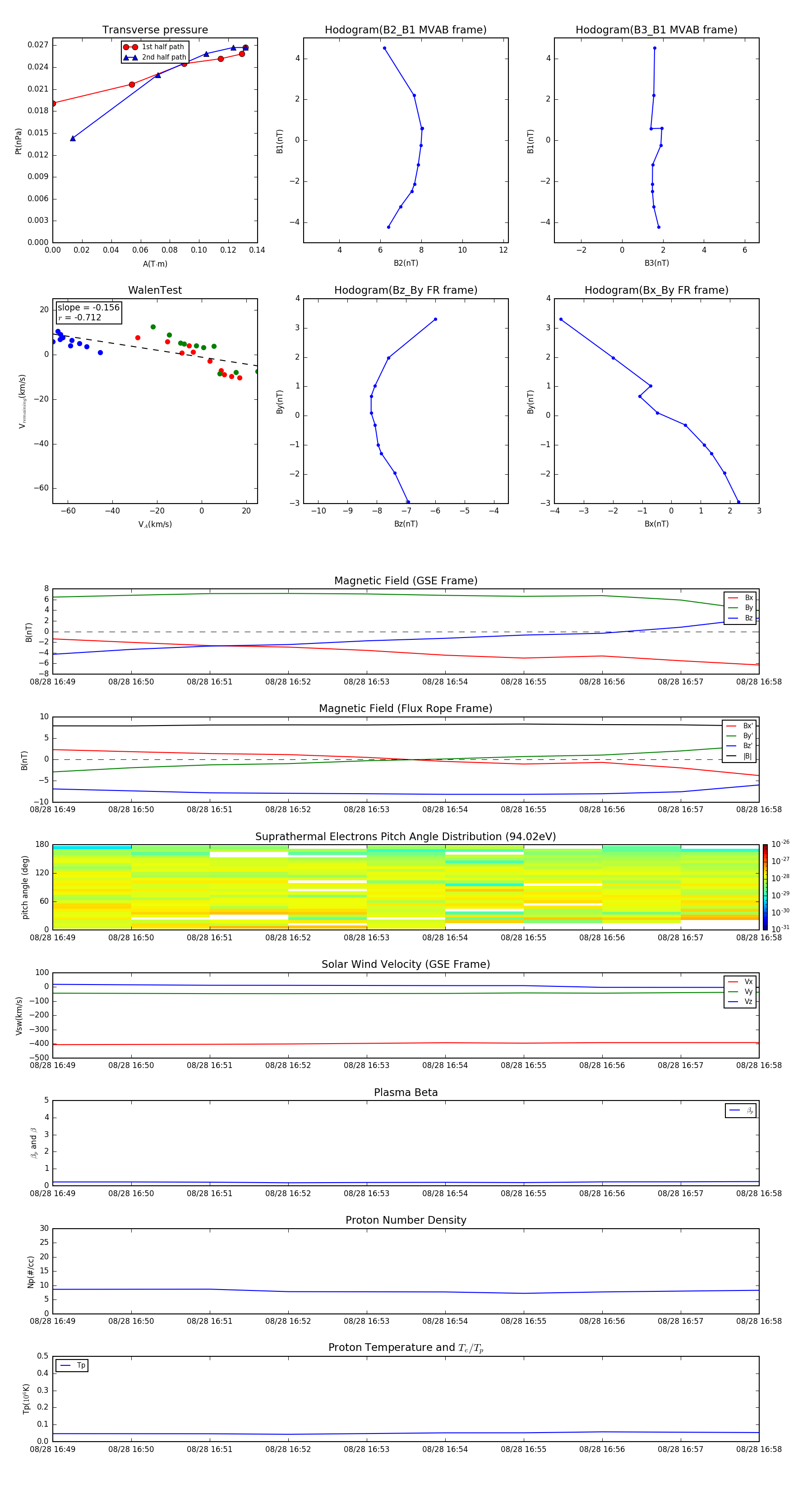Select the '2nd half path' legend entry
The height and width of the screenshot is (1489, 812).
155,57
